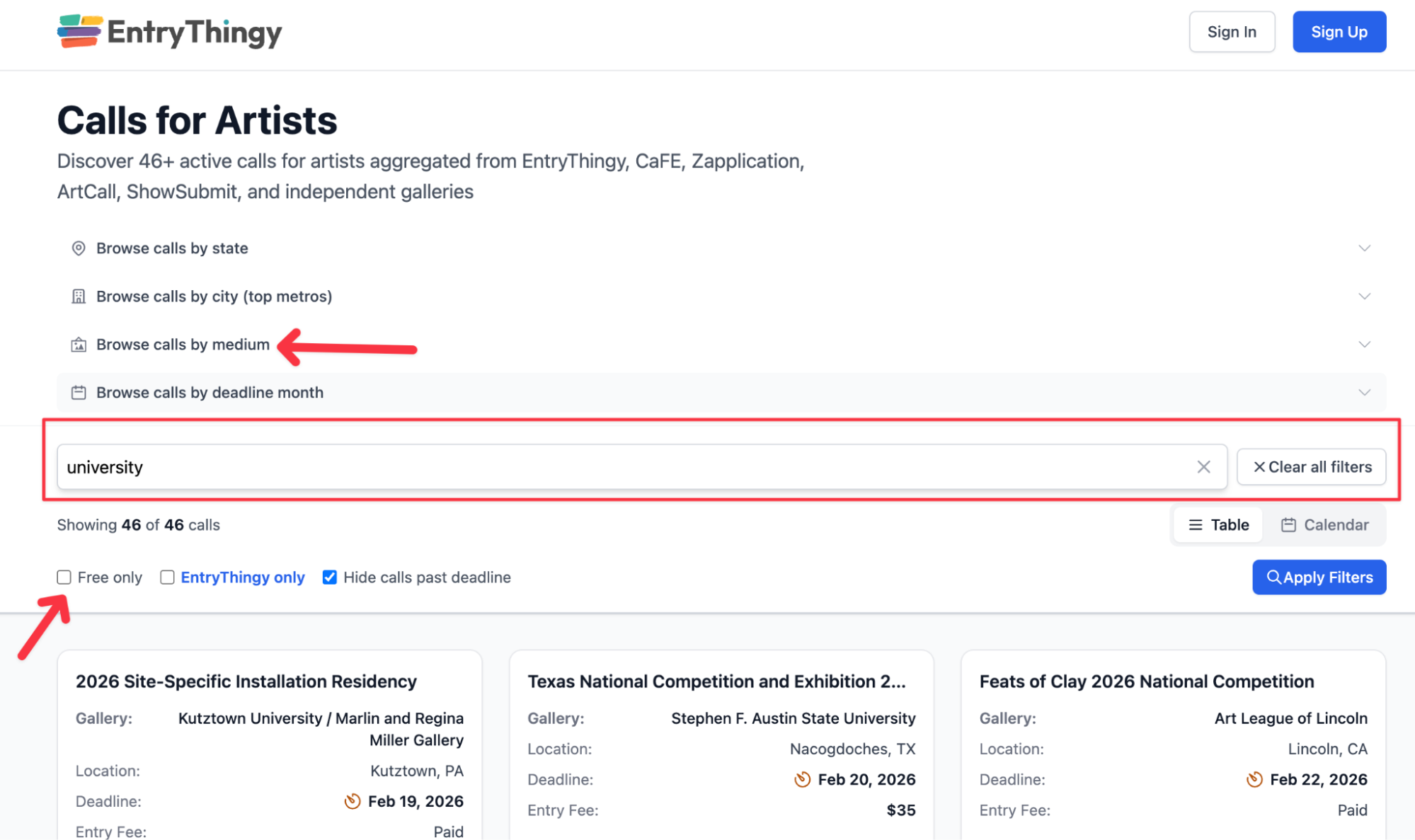Clear the search field with the X icon
Image resolution: width=1415 pixels, height=840 pixels.
(x=1203, y=467)
